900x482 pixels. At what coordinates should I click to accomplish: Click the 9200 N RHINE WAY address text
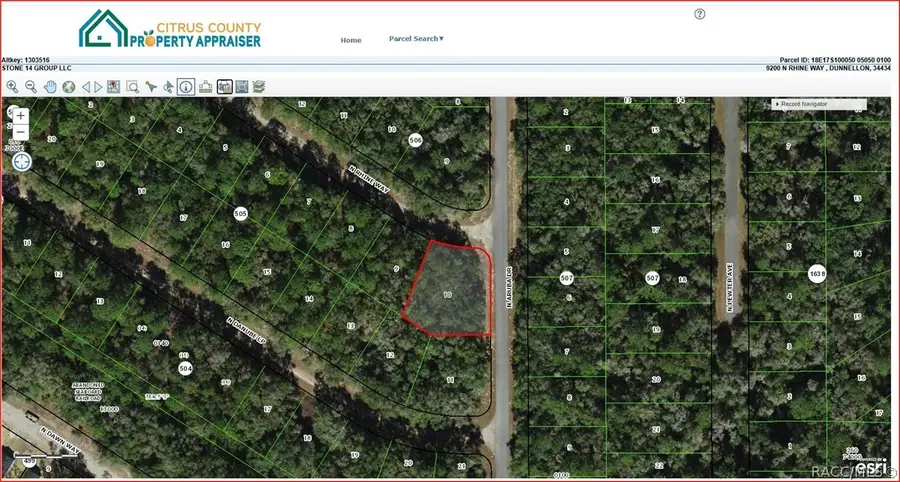828,68
